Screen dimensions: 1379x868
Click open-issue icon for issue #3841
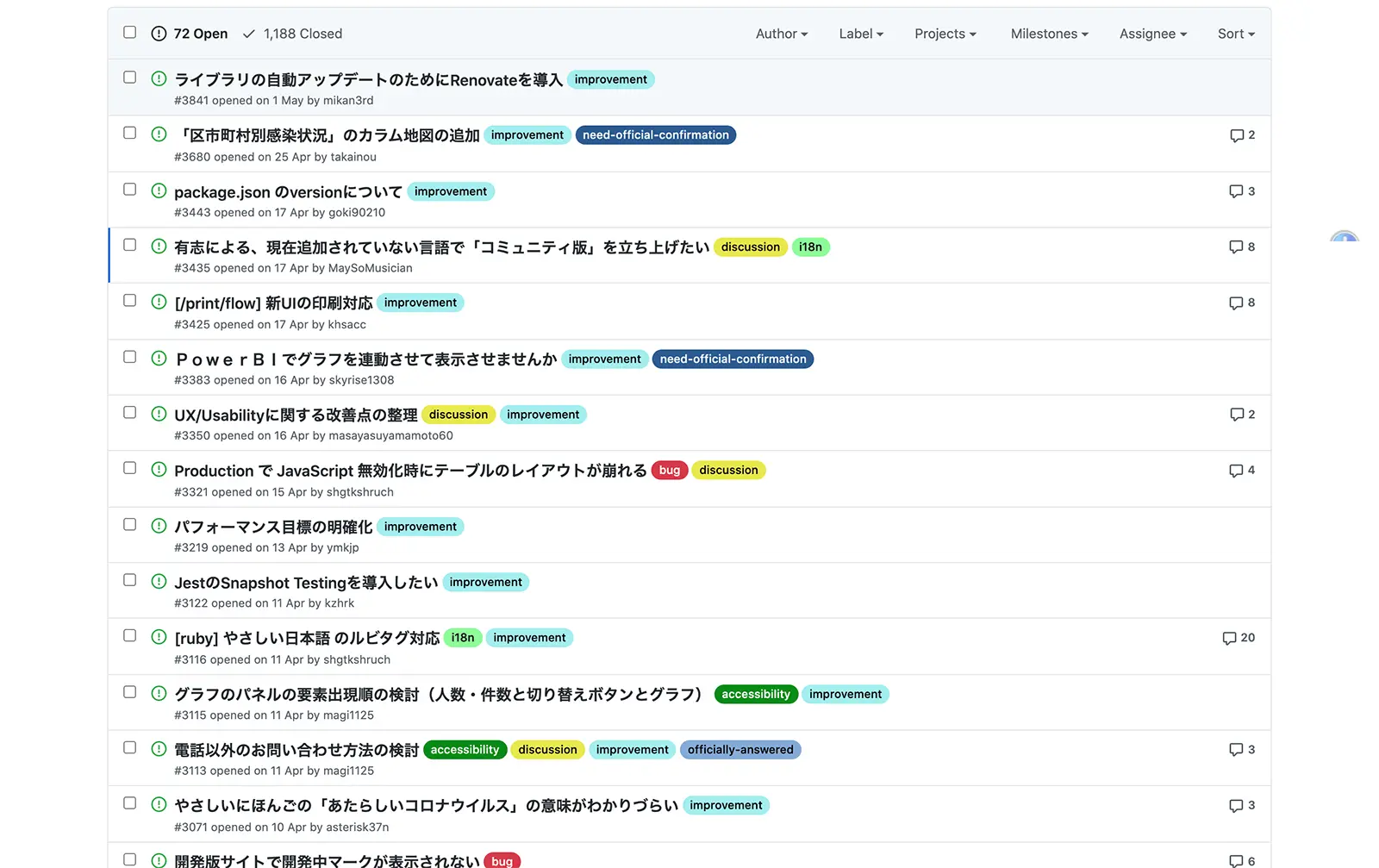[159, 78]
